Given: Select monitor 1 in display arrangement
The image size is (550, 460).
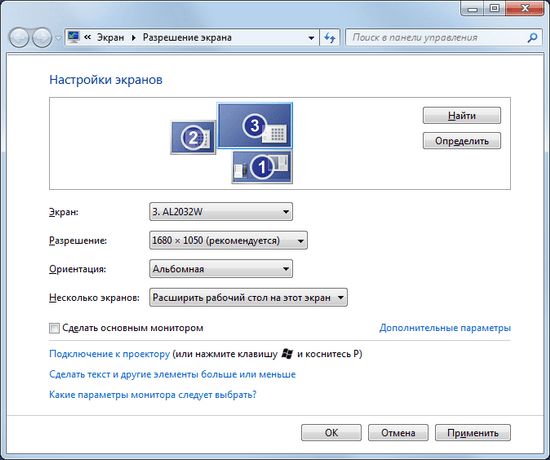Looking at the screenshot, I should pyautogui.click(x=262, y=167).
